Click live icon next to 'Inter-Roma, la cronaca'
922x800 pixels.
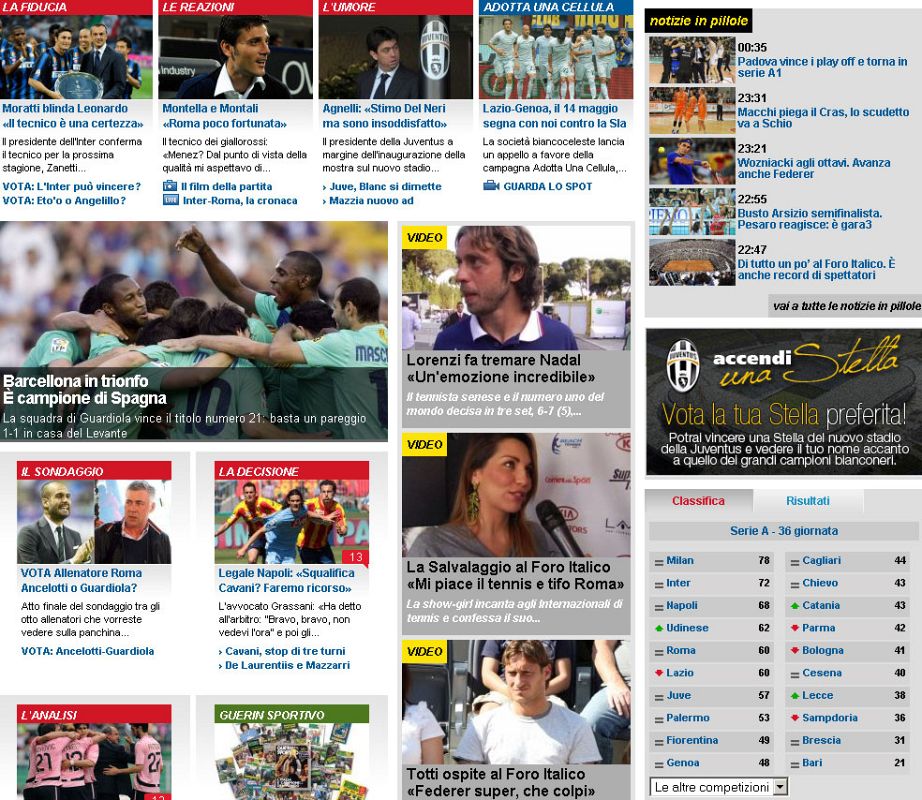coord(169,200)
